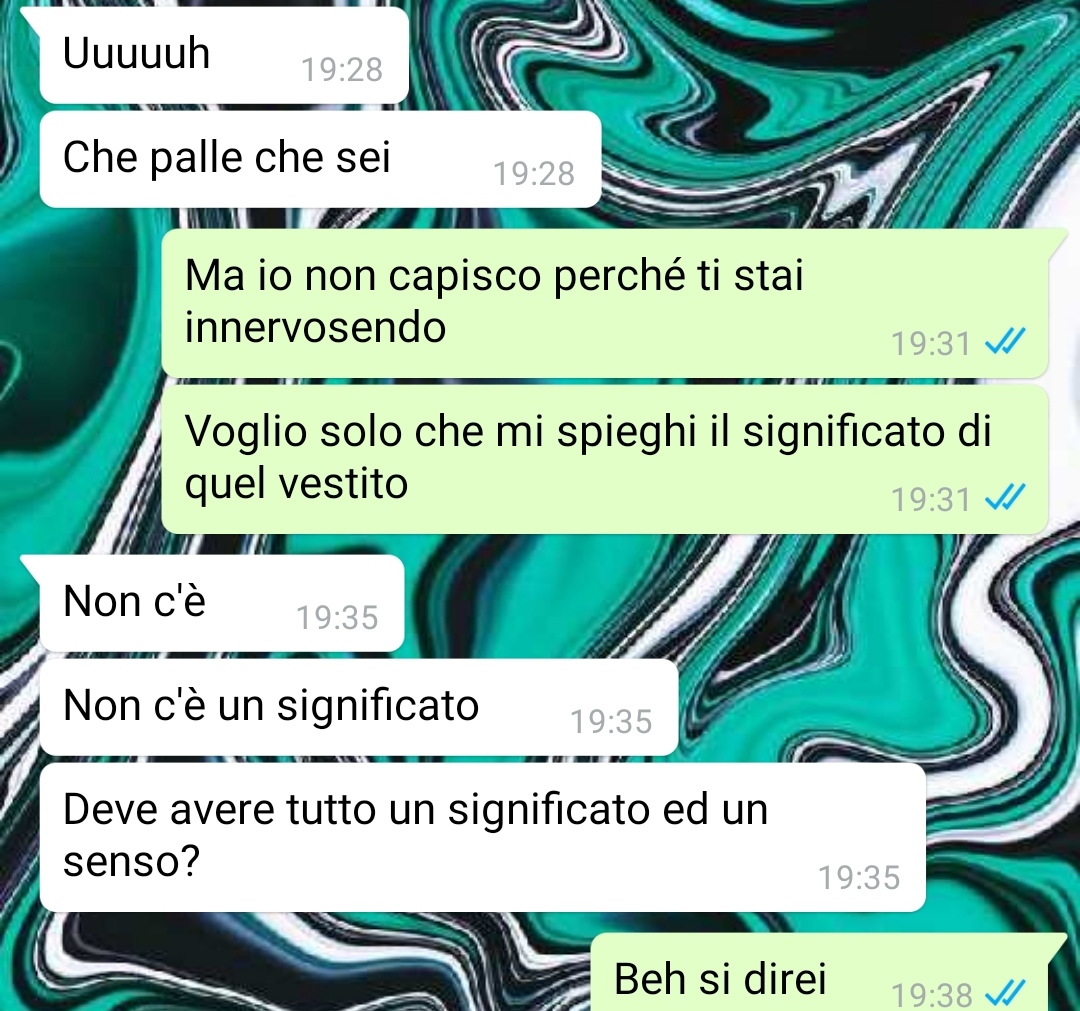Tap the 'Uuuuuh' message bubble
The width and height of the screenshot is (1080, 1011).
pos(224,55)
